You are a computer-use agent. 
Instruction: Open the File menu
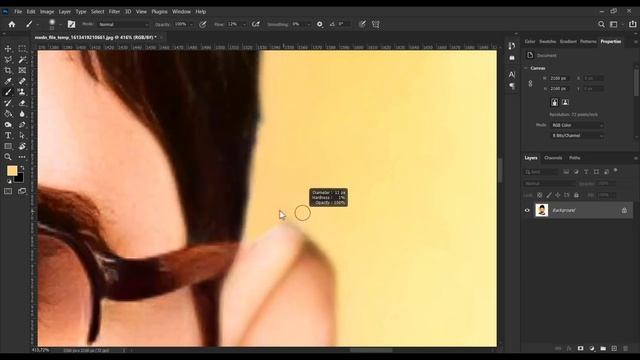tap(18, 12)
